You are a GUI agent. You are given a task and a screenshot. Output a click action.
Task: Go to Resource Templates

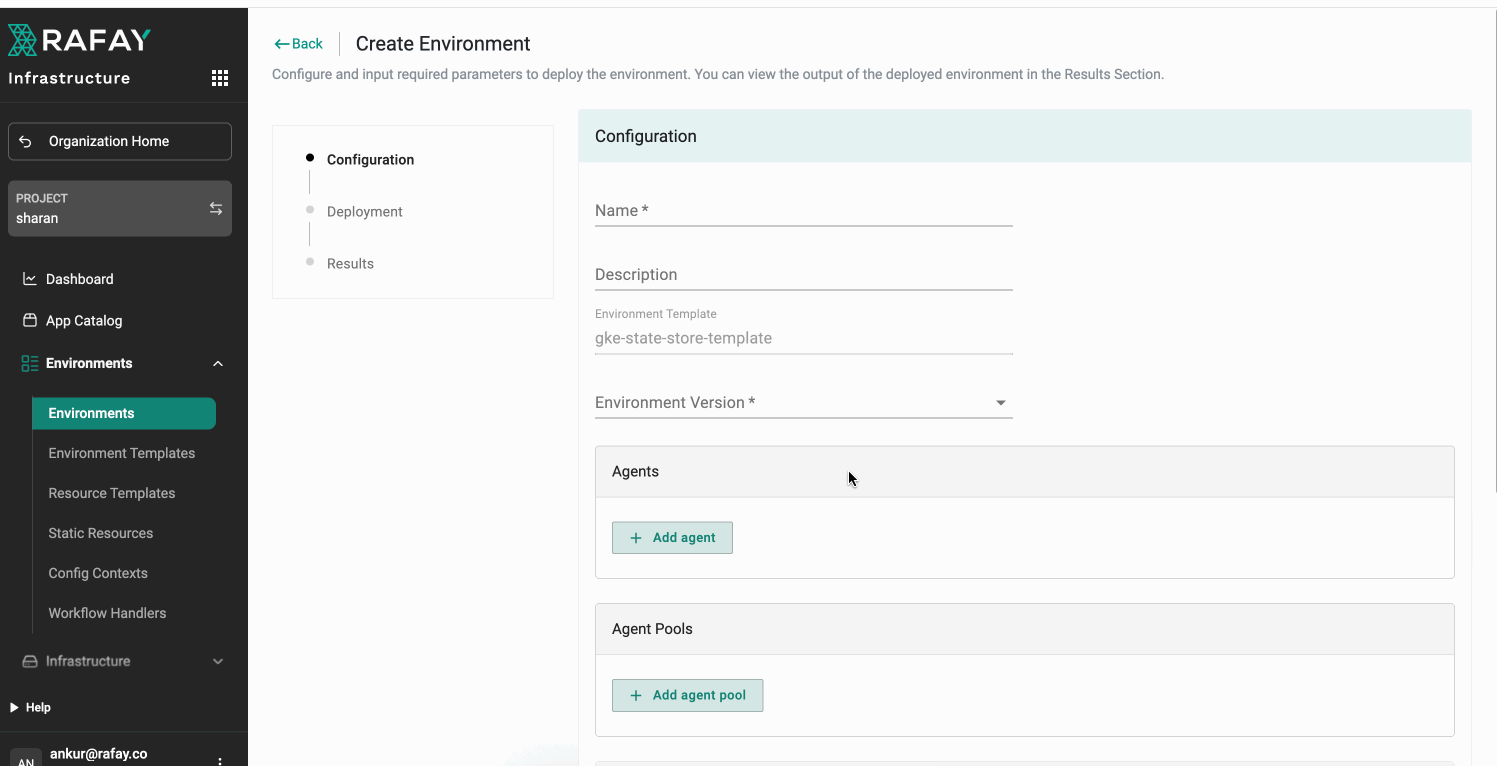click(111, 493)
